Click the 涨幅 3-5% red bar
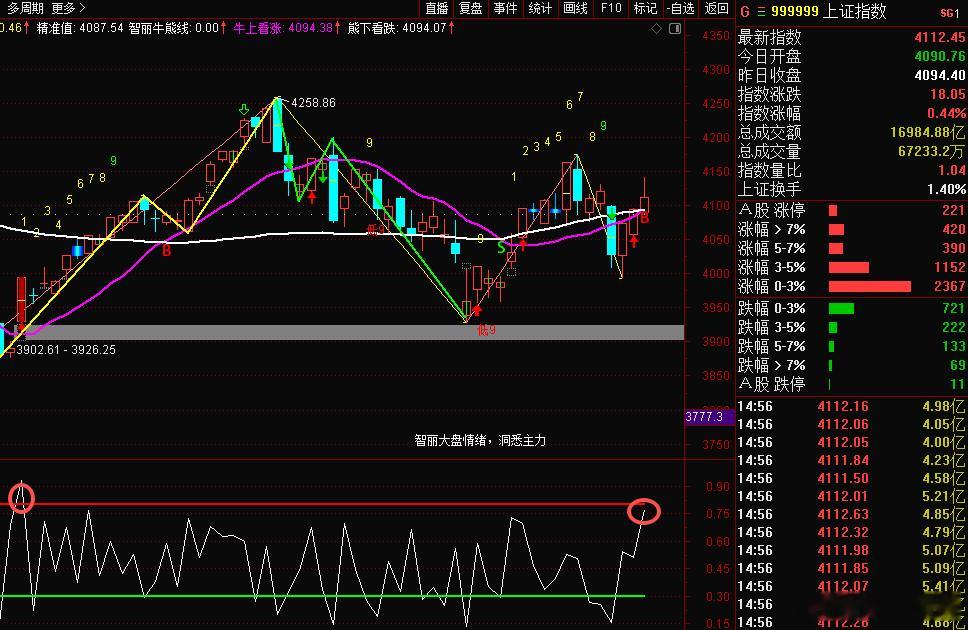 coord(848,267)
